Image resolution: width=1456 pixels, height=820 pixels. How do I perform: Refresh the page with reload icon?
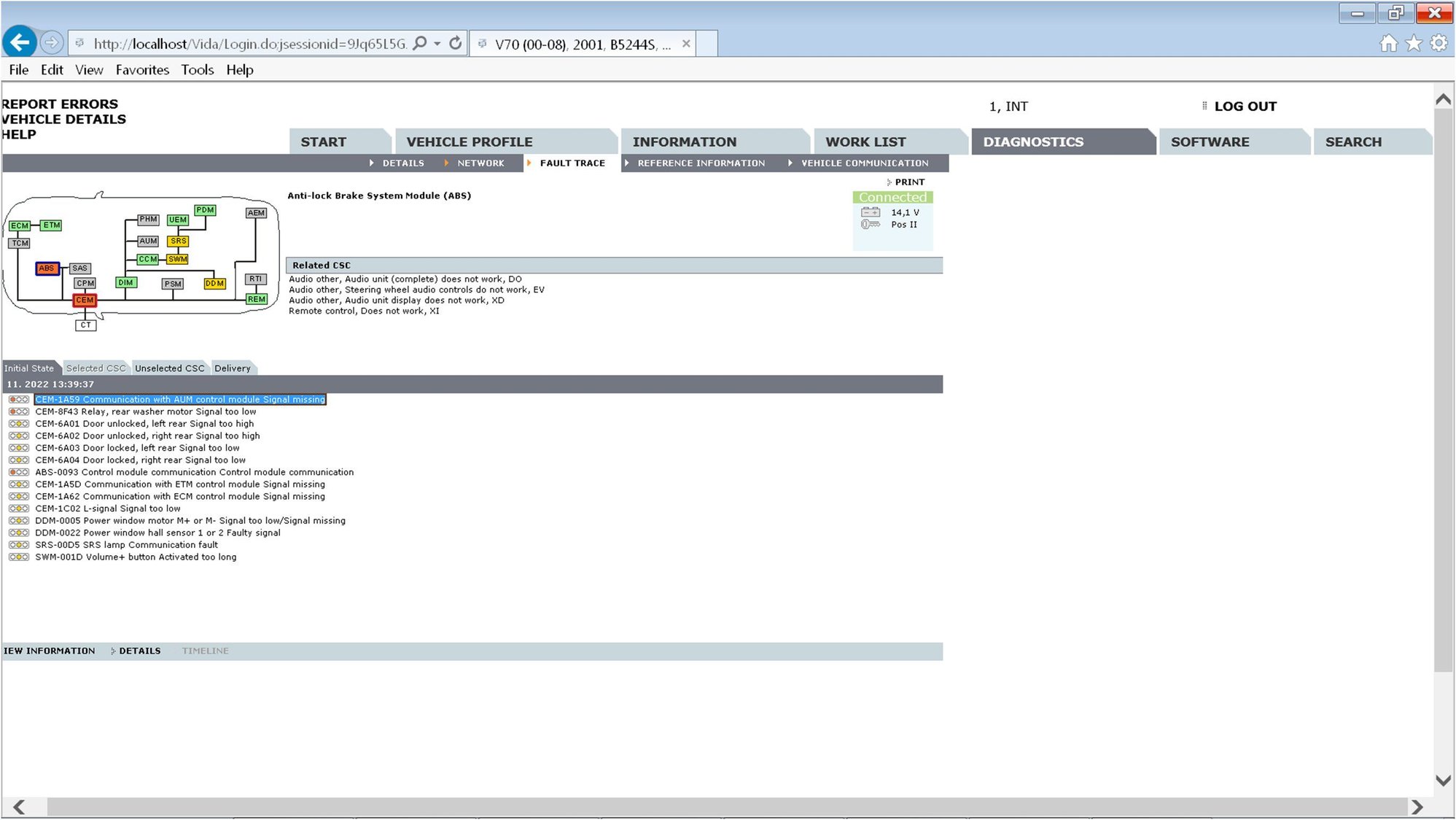coord(455,44)
